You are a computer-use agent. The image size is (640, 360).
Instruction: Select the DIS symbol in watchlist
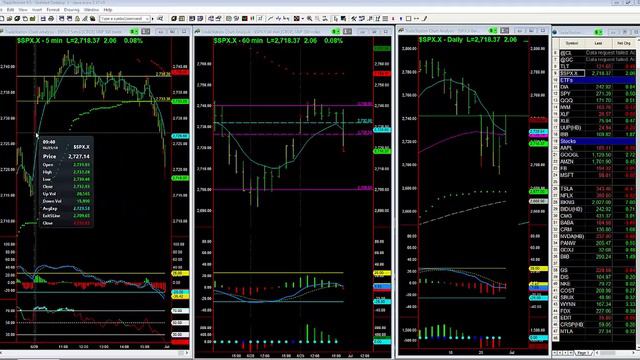pos(564,277)
